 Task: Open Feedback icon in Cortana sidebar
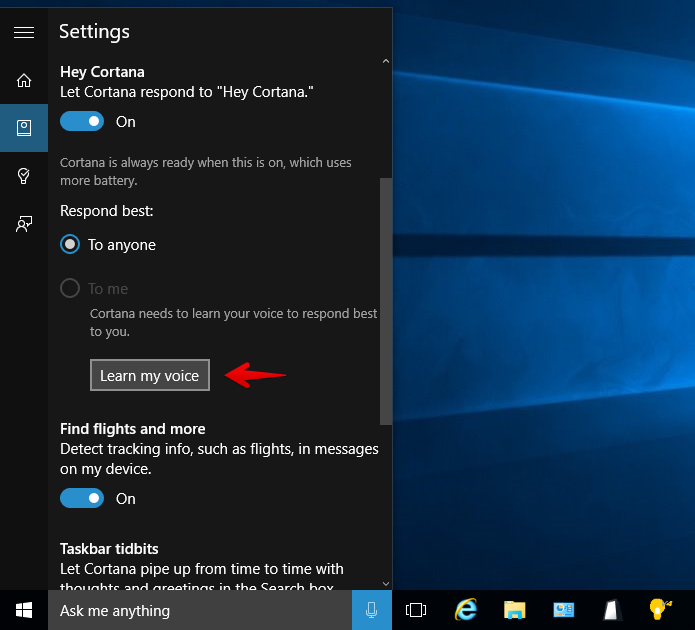(24, 224)
